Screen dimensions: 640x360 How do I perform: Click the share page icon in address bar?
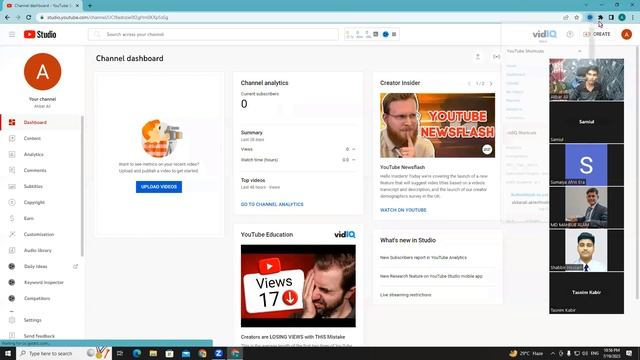(566, 18)
